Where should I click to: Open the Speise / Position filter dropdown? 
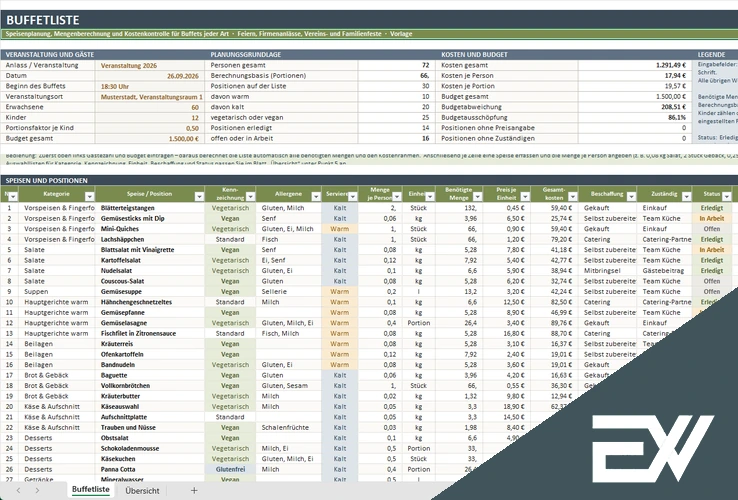(199, 197)
